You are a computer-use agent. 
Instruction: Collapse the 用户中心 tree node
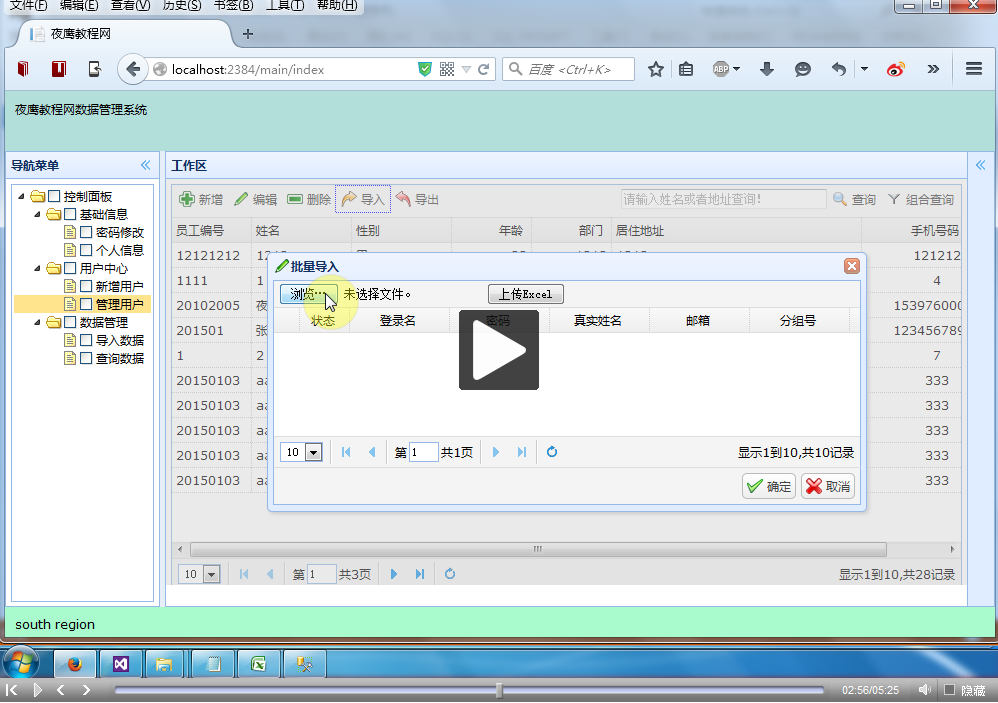coord(38,268)
